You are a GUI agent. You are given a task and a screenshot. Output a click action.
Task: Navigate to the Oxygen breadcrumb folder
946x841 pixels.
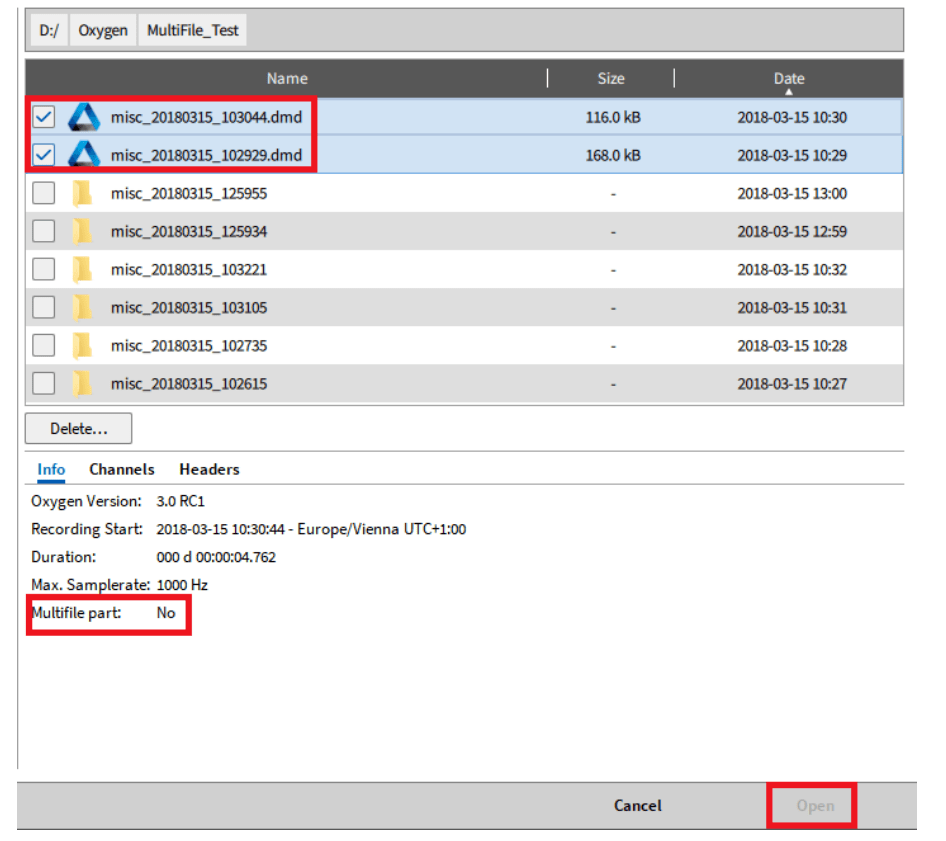(x=103, y=30)
